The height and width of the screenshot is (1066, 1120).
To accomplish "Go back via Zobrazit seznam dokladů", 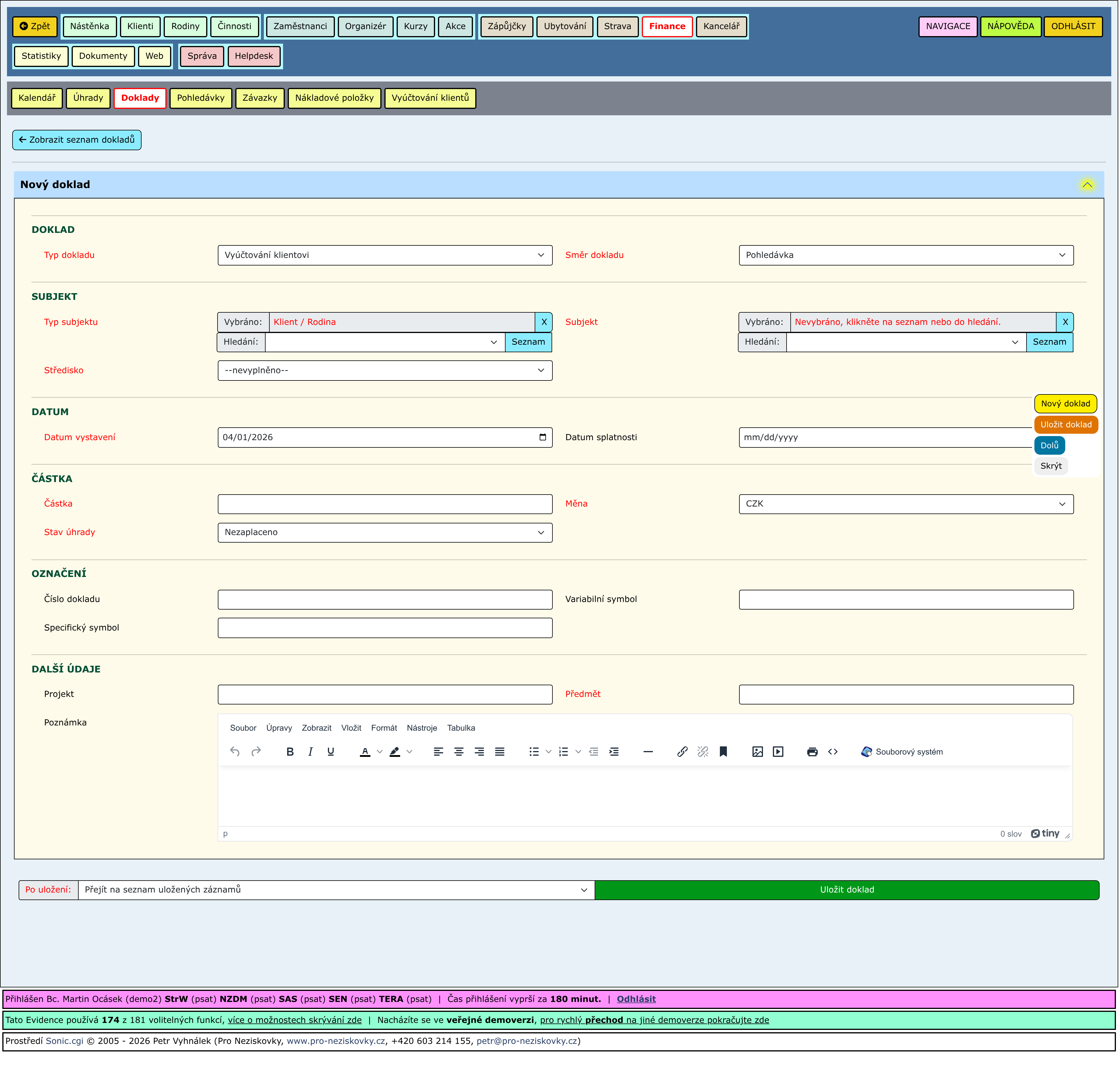I will 77,140.
